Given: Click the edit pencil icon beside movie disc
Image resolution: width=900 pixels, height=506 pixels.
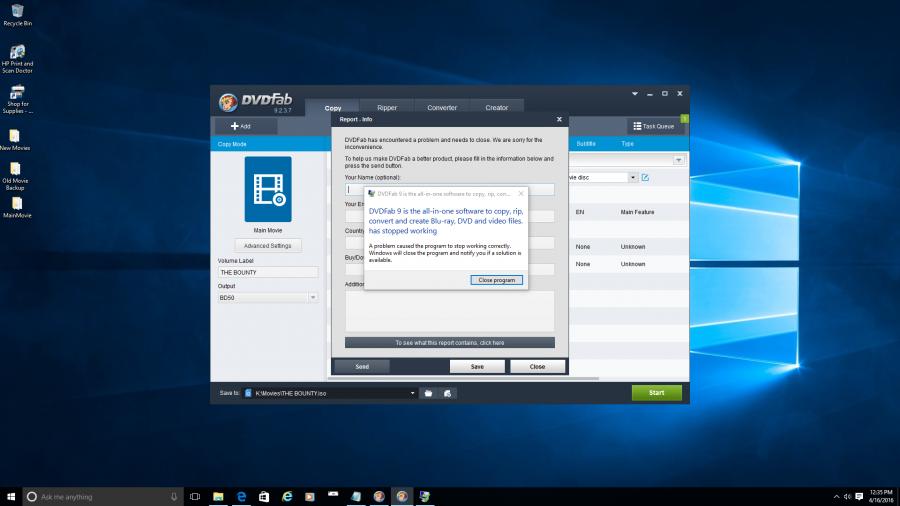Looking at the screenshot, I should (645, 177).
